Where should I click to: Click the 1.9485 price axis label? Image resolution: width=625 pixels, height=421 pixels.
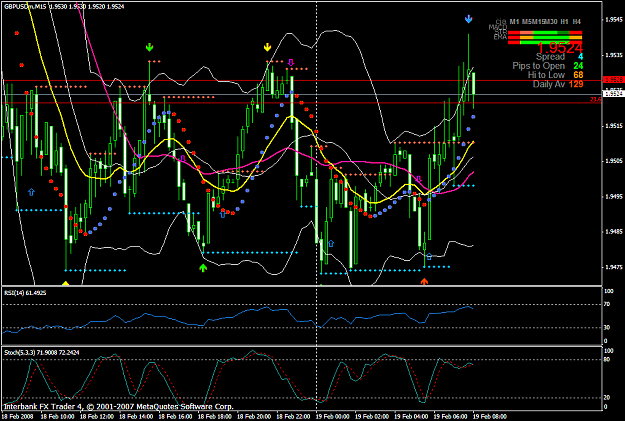click(614, 232)
